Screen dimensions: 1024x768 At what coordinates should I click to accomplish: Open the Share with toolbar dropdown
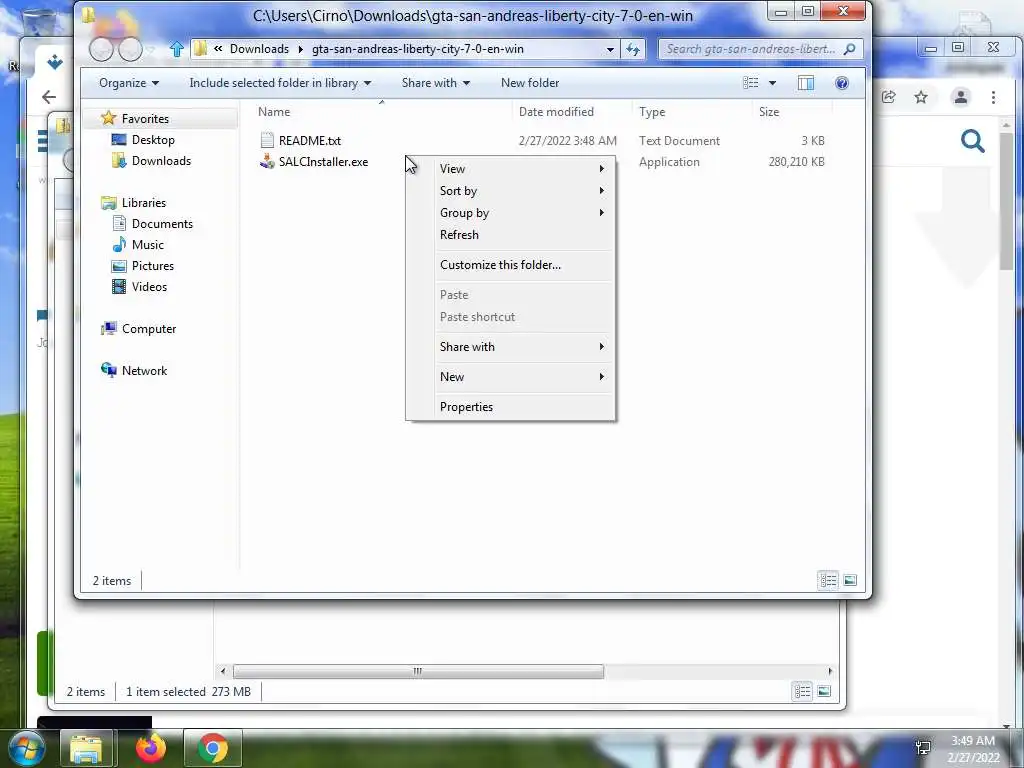(436, 83)
